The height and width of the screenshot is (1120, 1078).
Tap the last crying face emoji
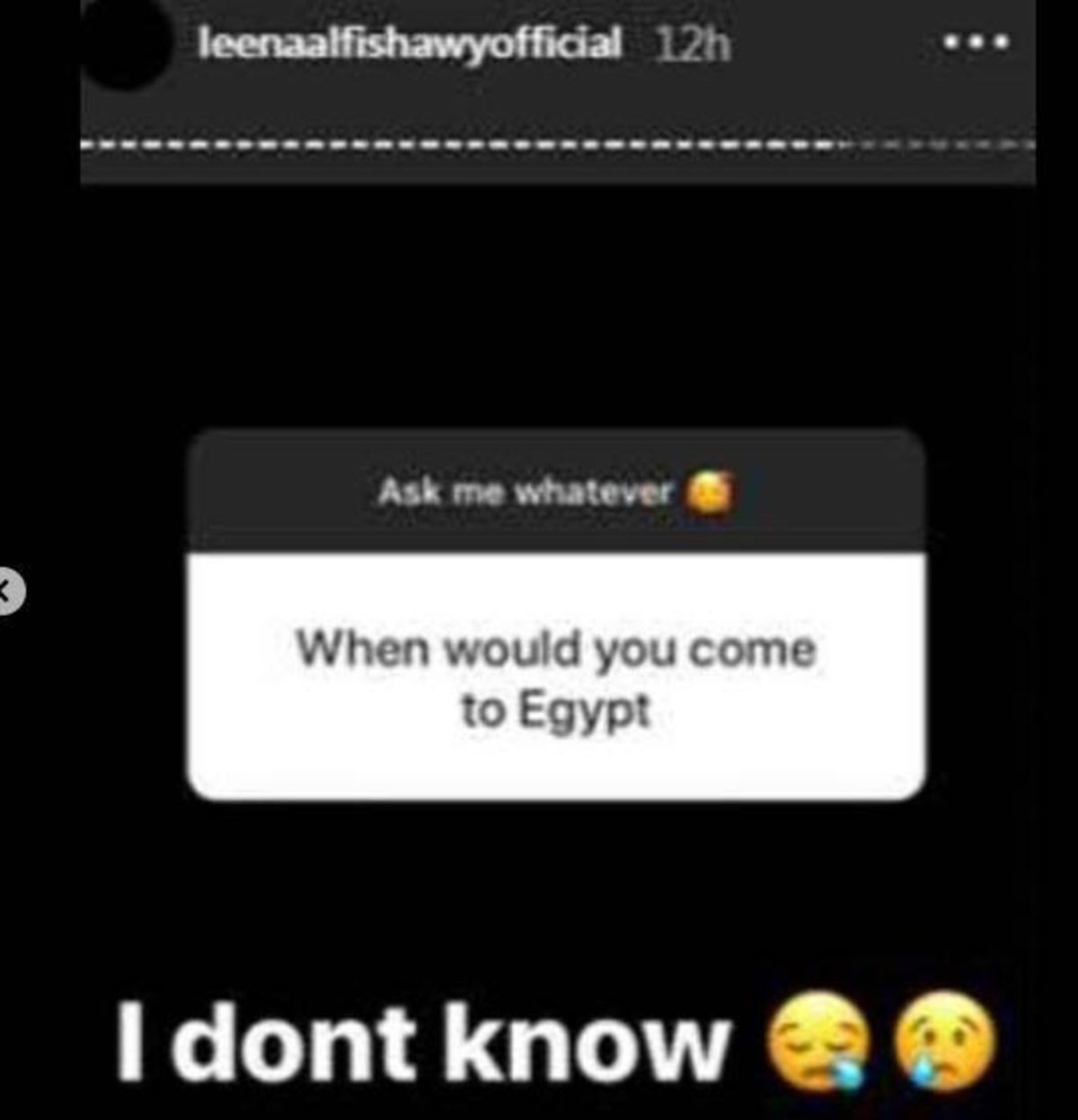945,1041
